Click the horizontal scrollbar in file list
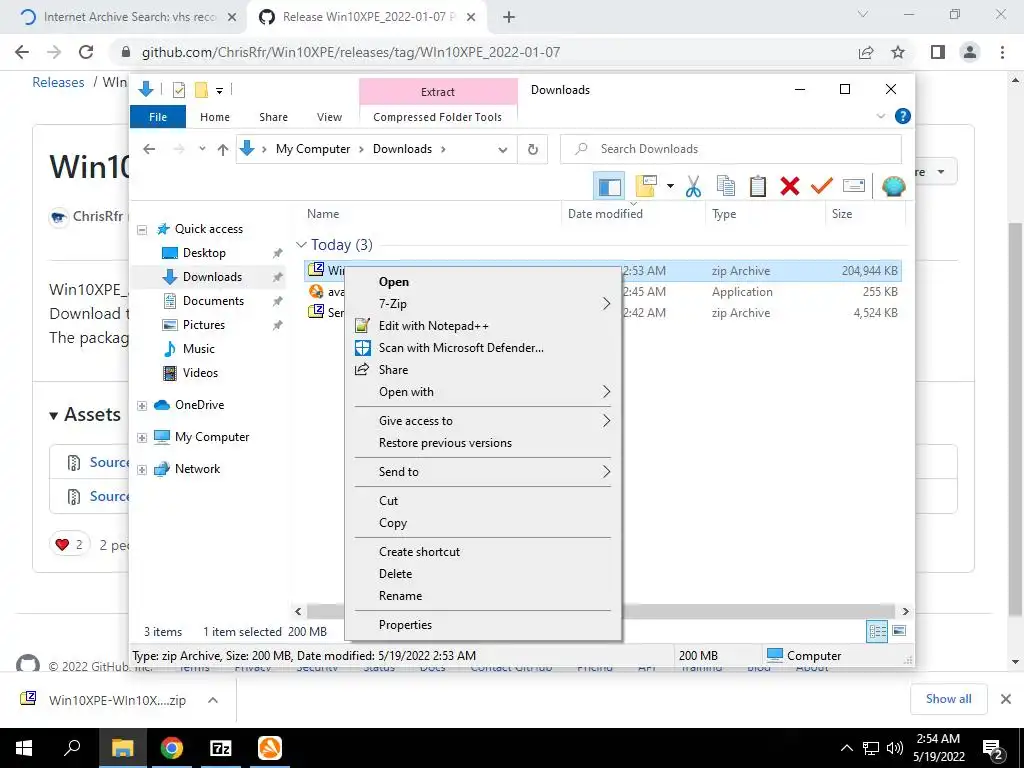 (x=601, y=612)
